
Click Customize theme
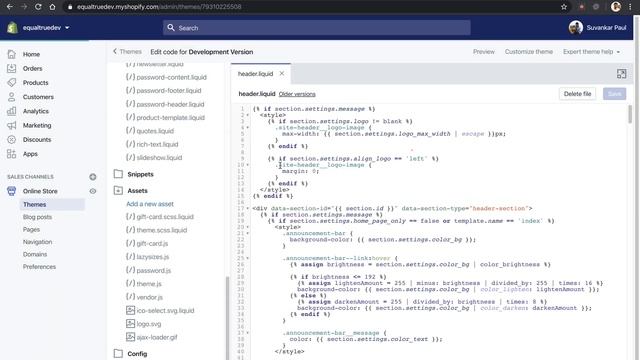[529, 52]
